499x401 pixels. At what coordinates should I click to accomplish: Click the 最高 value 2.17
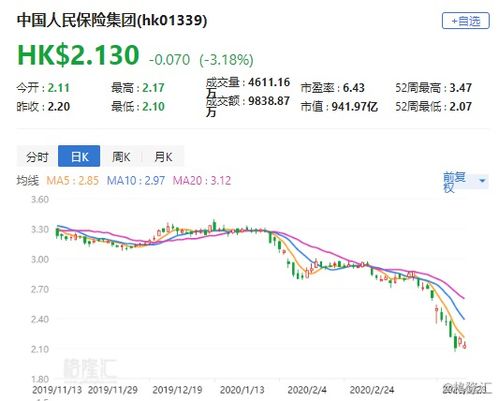(x=154, y=88)
